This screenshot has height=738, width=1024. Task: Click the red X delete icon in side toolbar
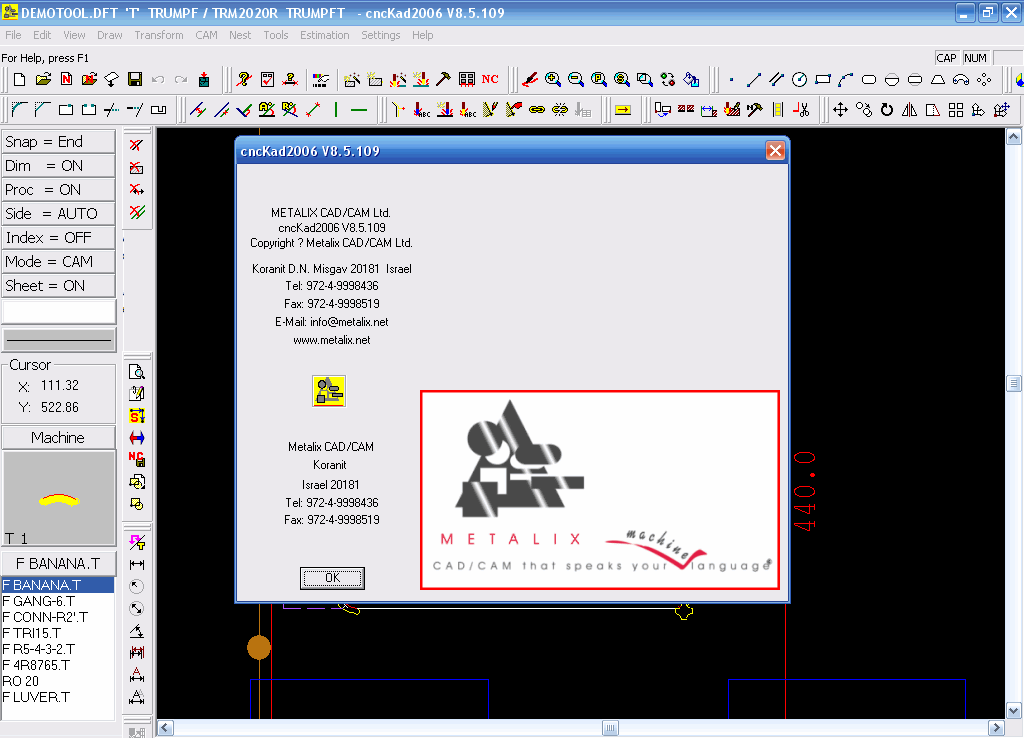(136, 145)
